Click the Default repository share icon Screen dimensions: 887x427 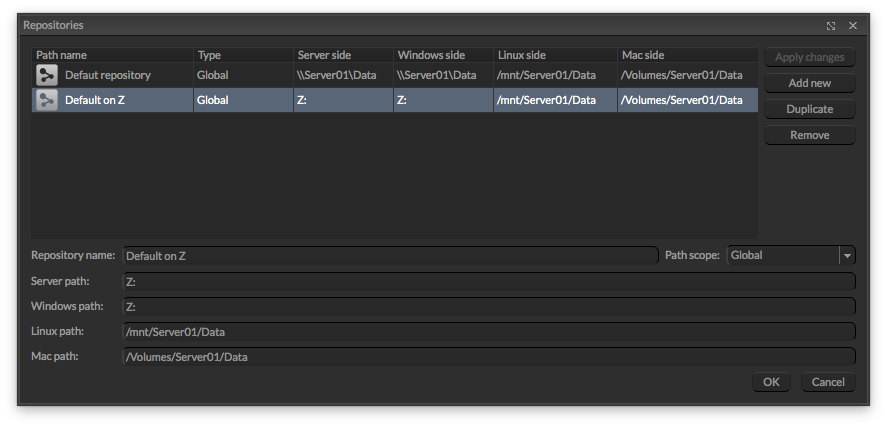click(46, 75)
